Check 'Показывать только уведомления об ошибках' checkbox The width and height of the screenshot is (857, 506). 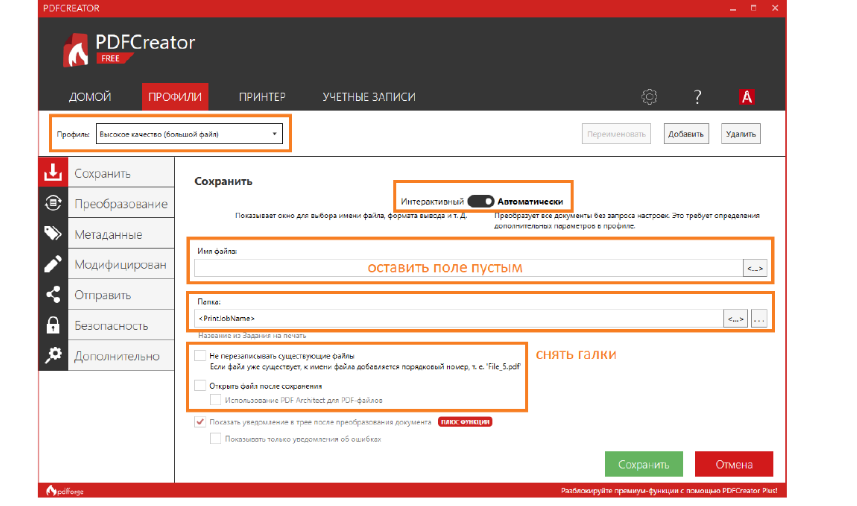215,439
